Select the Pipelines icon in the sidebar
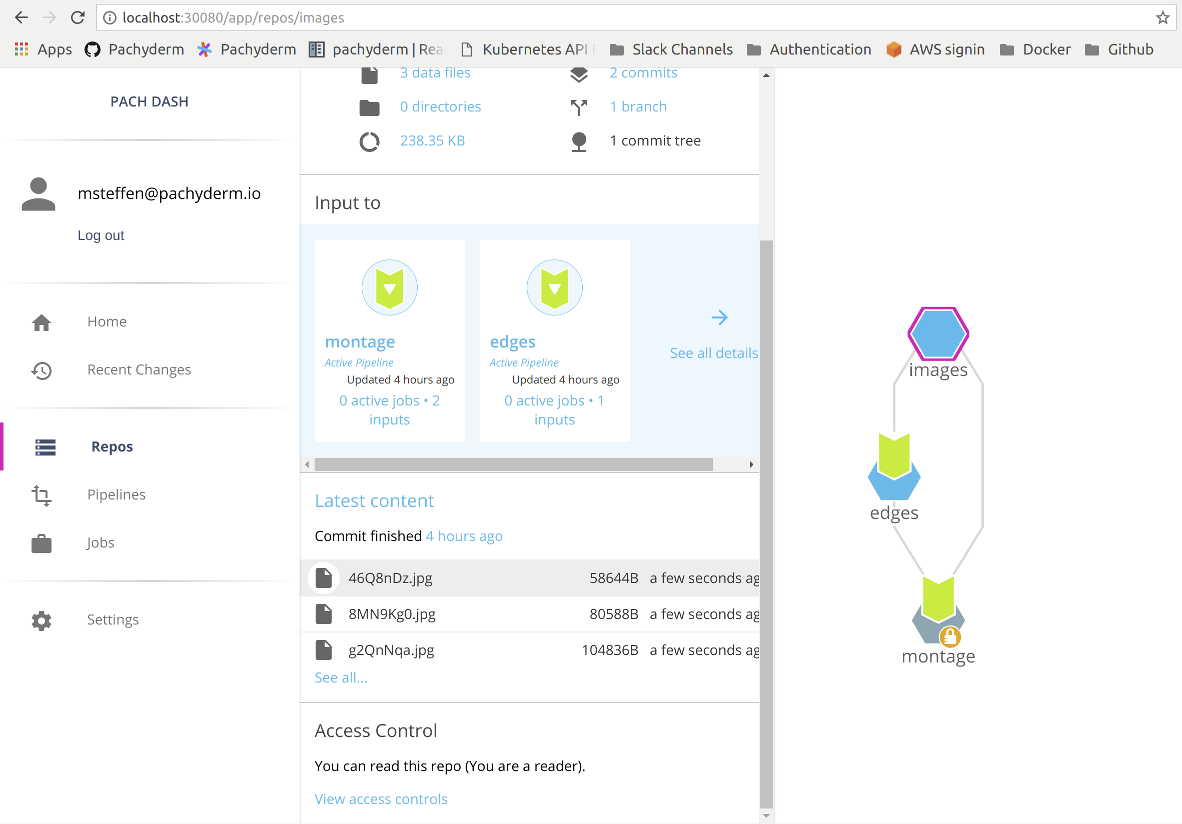 pyautogui.click(x=41, y=494)
